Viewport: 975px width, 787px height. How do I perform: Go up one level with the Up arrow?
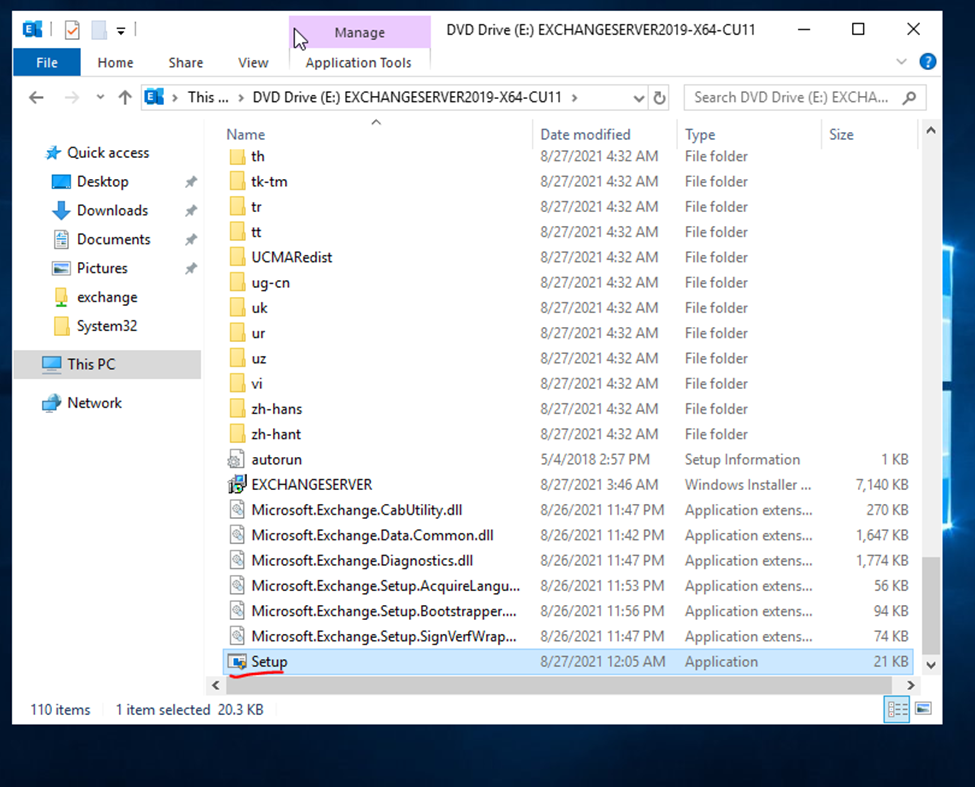coord(125,98)
